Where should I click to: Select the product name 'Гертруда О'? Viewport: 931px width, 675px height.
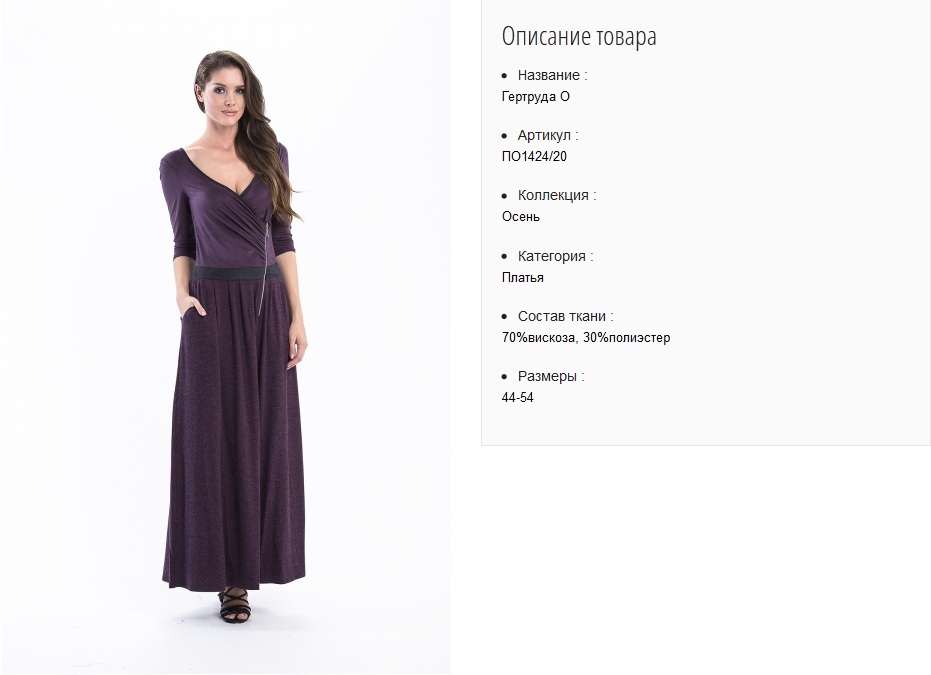(x=536, y=96)
